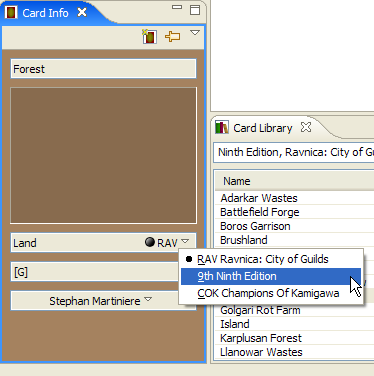Screen dimensions: 374x376
Task: Switch to the Card Library tab
Action: pyautogui.click(x=263, y=128)
